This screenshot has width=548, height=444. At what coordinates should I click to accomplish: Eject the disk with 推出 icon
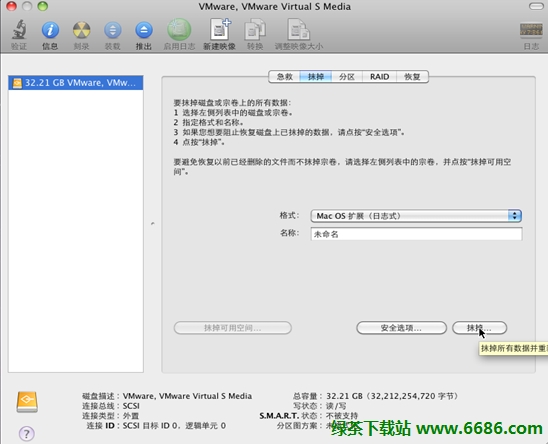(144, 30)
